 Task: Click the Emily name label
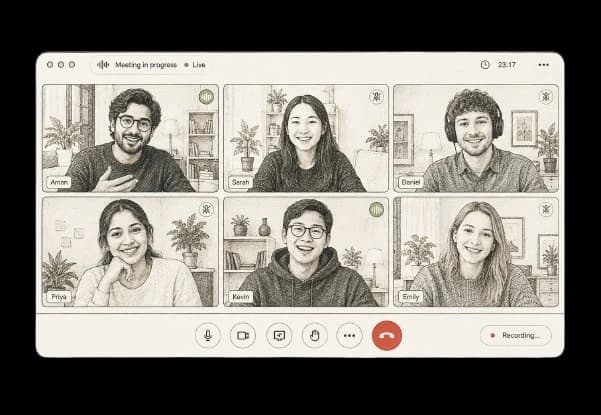pos(411,297)
